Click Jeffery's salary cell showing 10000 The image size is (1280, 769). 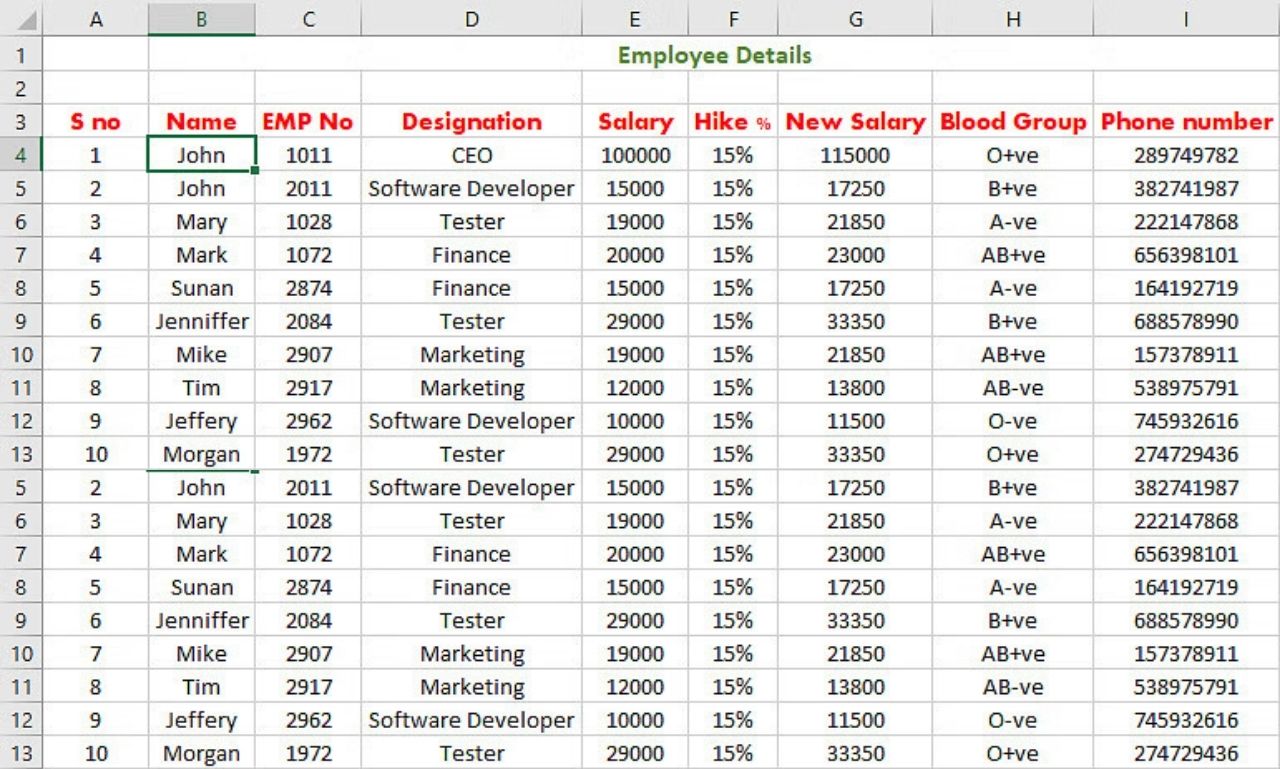[634, 421]
